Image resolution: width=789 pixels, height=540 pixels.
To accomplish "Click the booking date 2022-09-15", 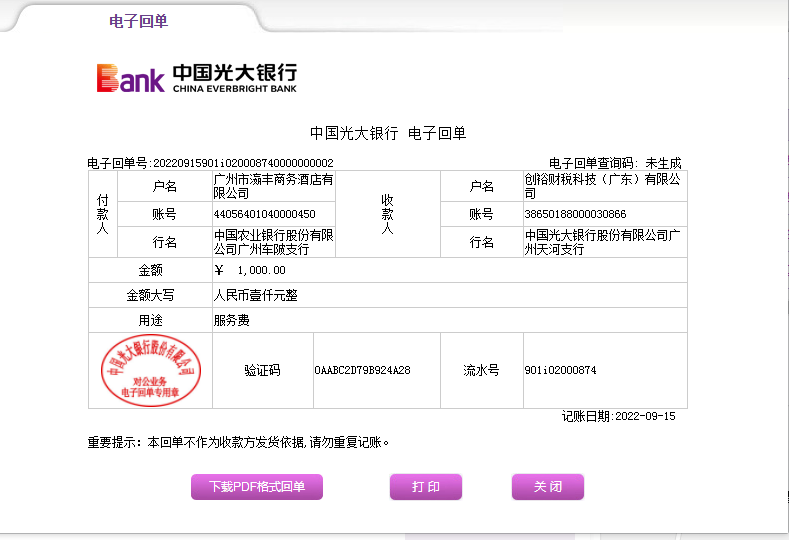I will [645, 416].
